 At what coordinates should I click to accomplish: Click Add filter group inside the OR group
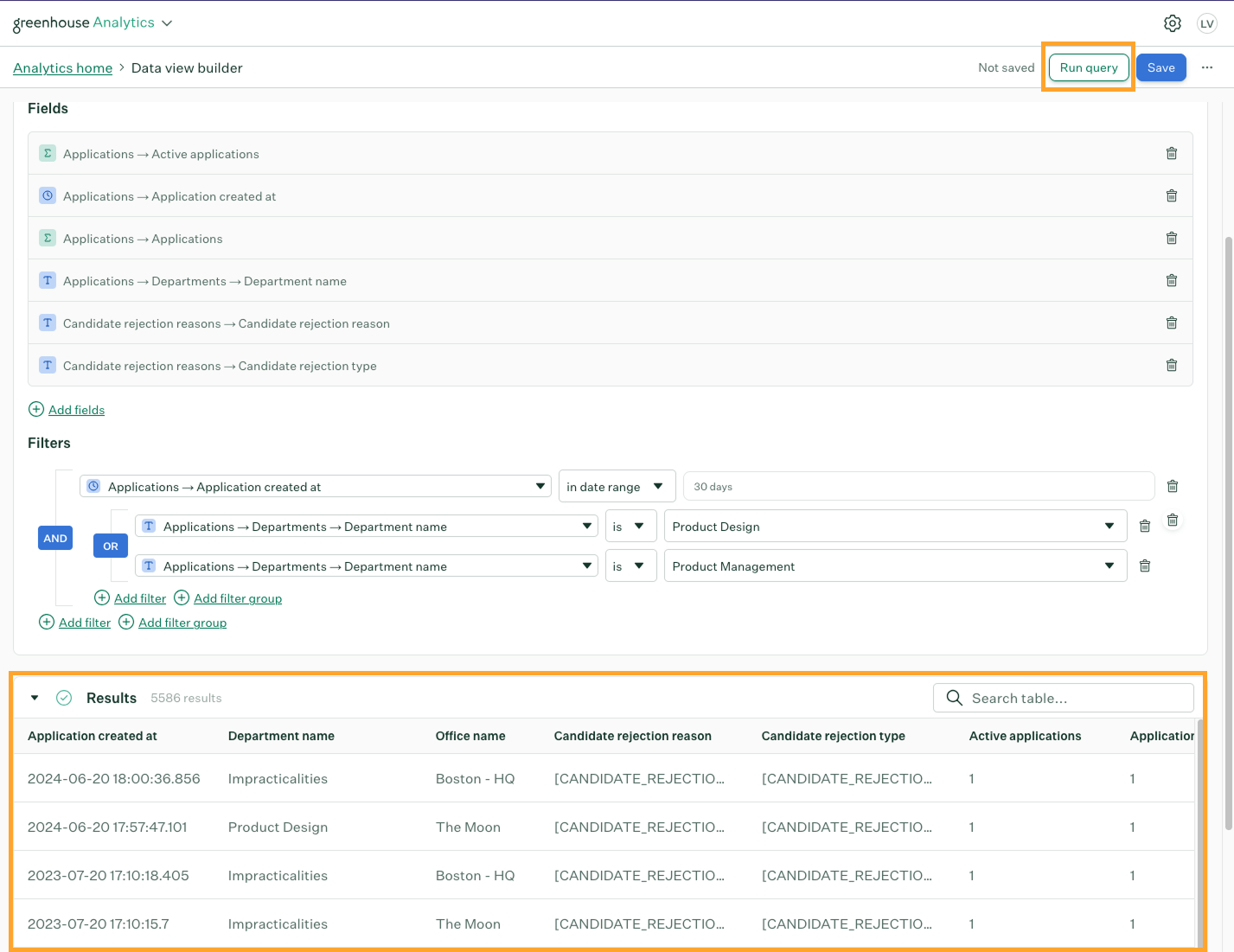[238, 598]
